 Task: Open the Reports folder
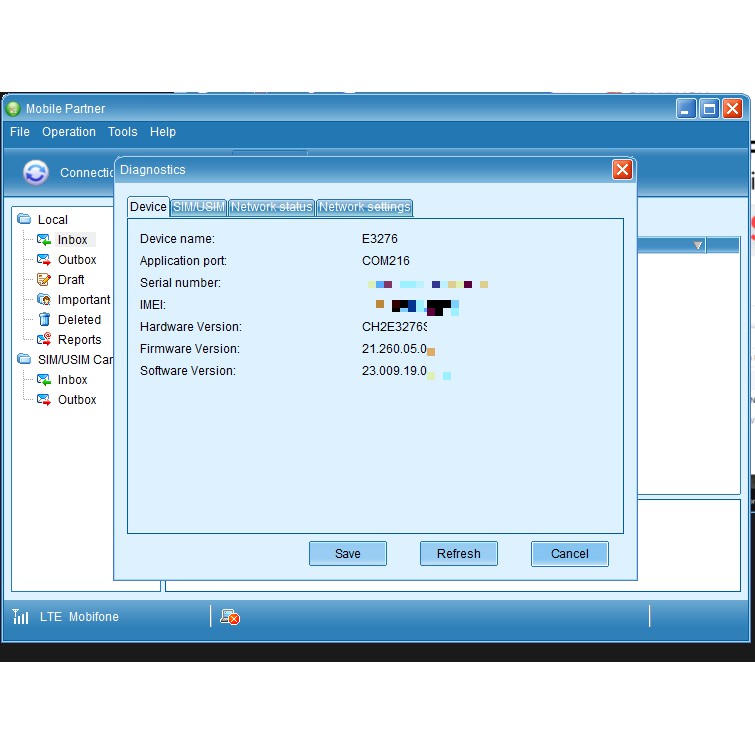coord(79,340)
